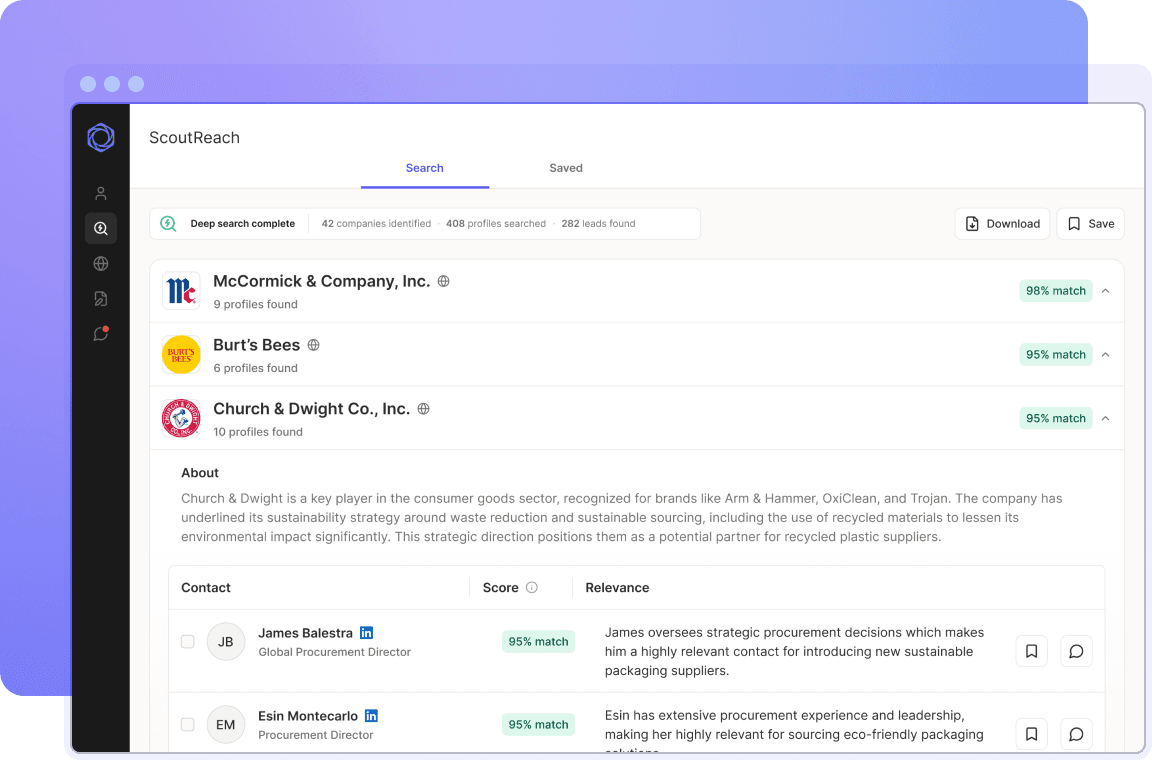The image size is (1152, 760).
Task: Open the deep search tool in the sidebar
Action: click(100, 228)
